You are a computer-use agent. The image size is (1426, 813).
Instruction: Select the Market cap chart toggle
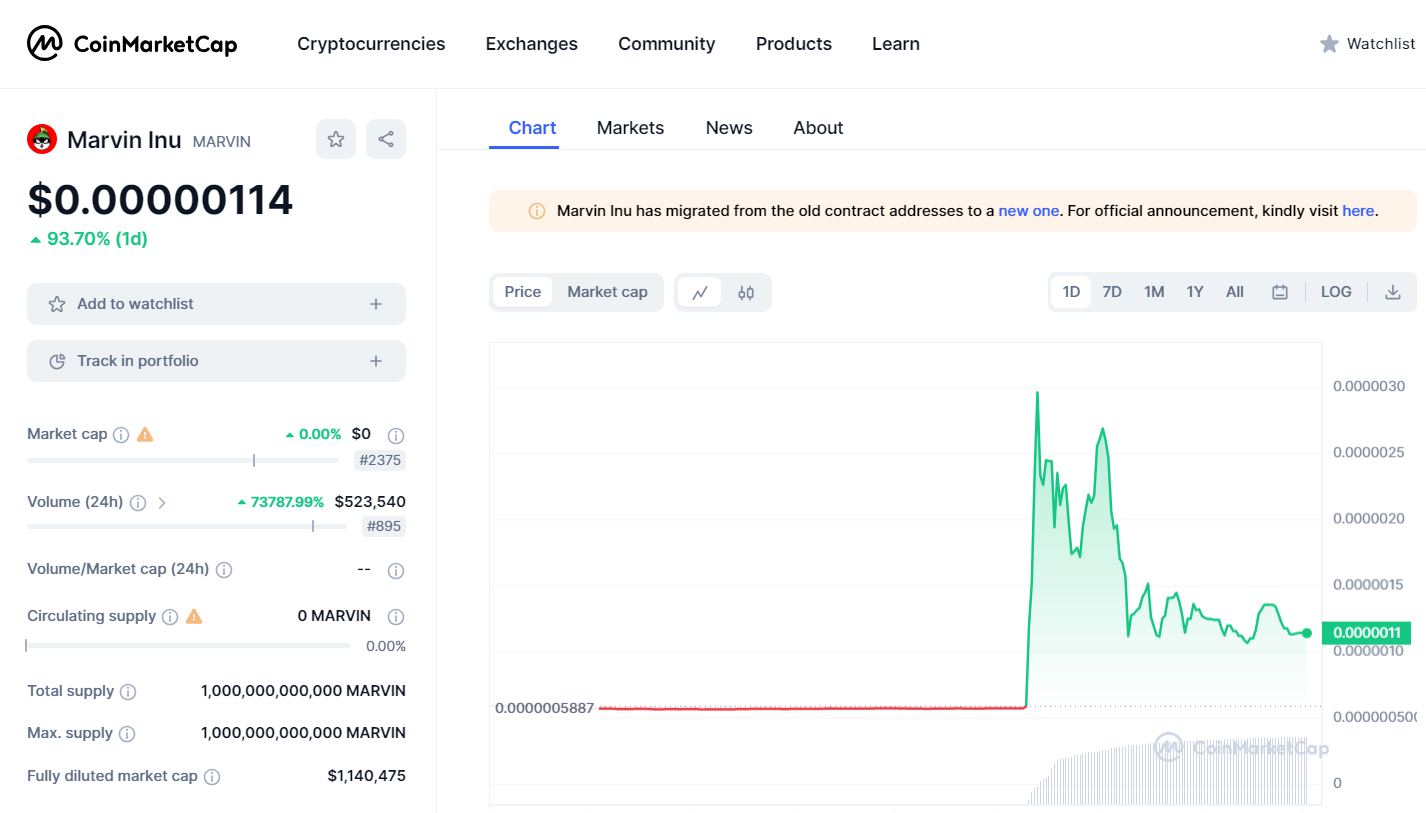coord(607,292)
